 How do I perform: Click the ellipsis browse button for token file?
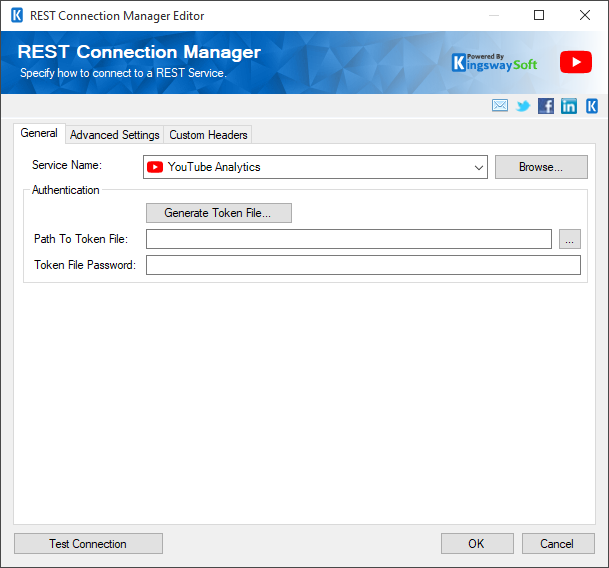tap(570, 239)
